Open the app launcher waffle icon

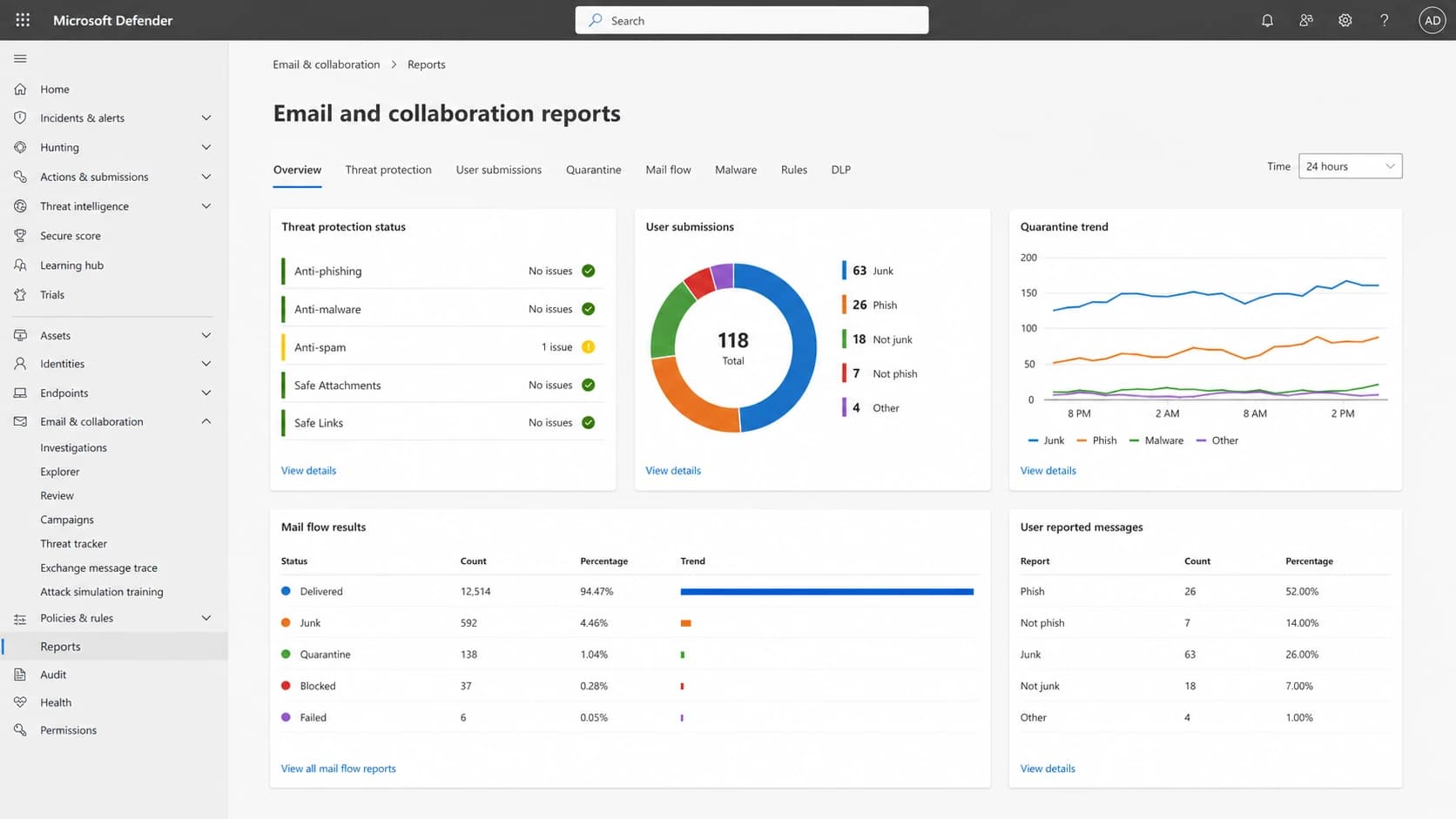coord(23,20)
